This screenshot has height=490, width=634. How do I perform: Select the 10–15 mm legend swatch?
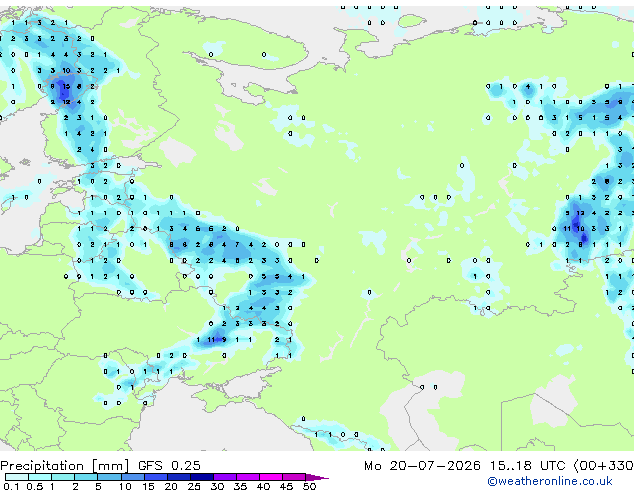click(x=133, y=477)
